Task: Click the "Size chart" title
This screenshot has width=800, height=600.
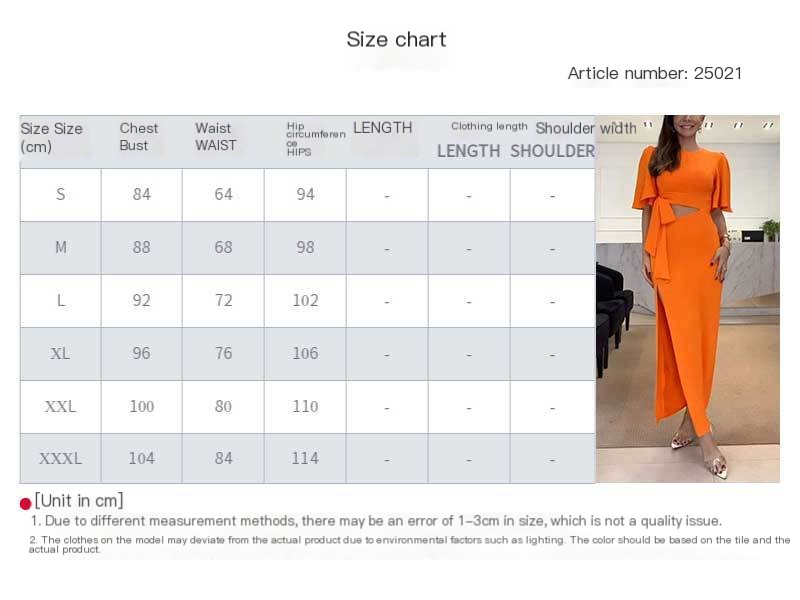Action: pyautogui.click(x=396, y=39)
